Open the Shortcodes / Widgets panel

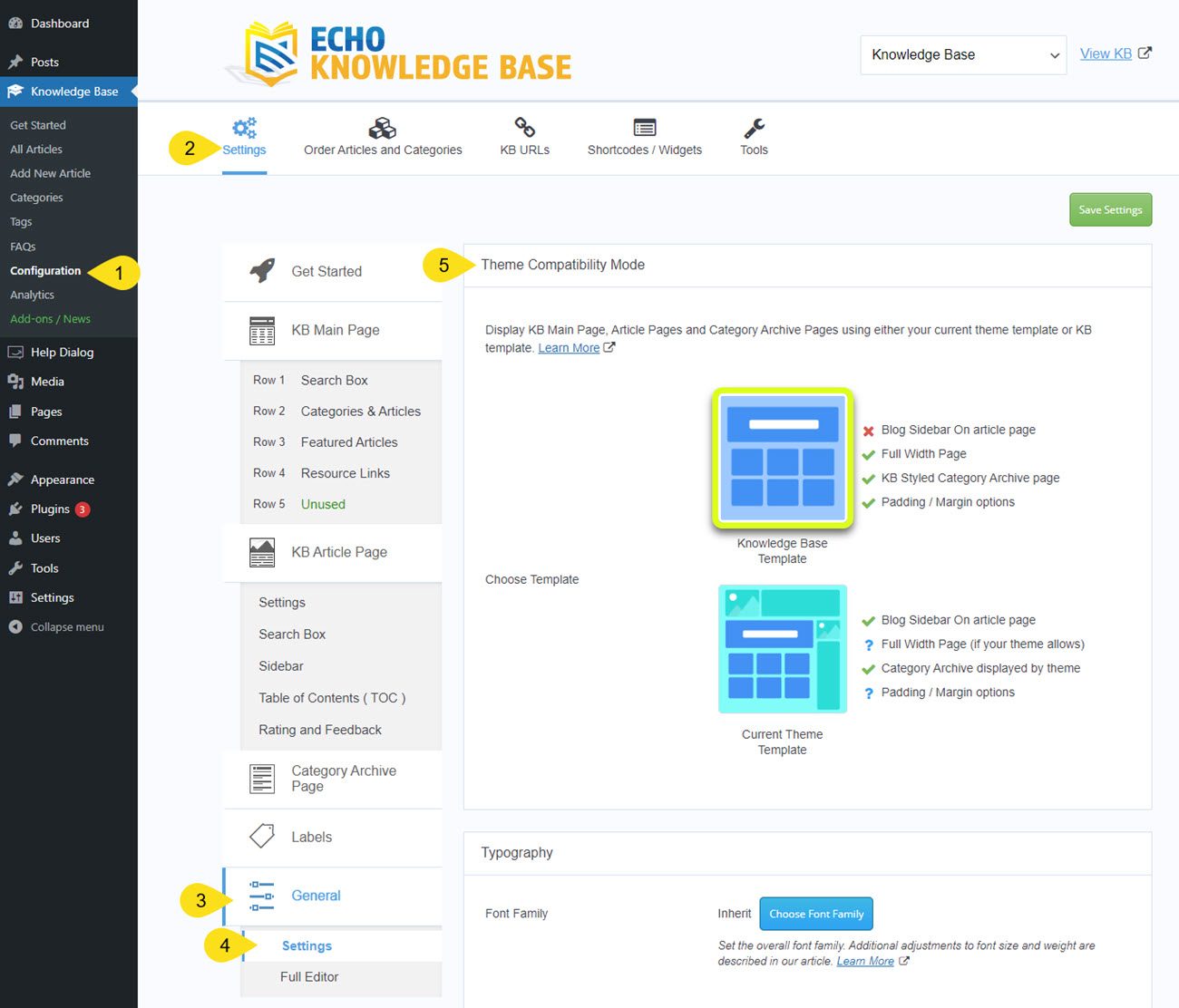coord(644,136)
